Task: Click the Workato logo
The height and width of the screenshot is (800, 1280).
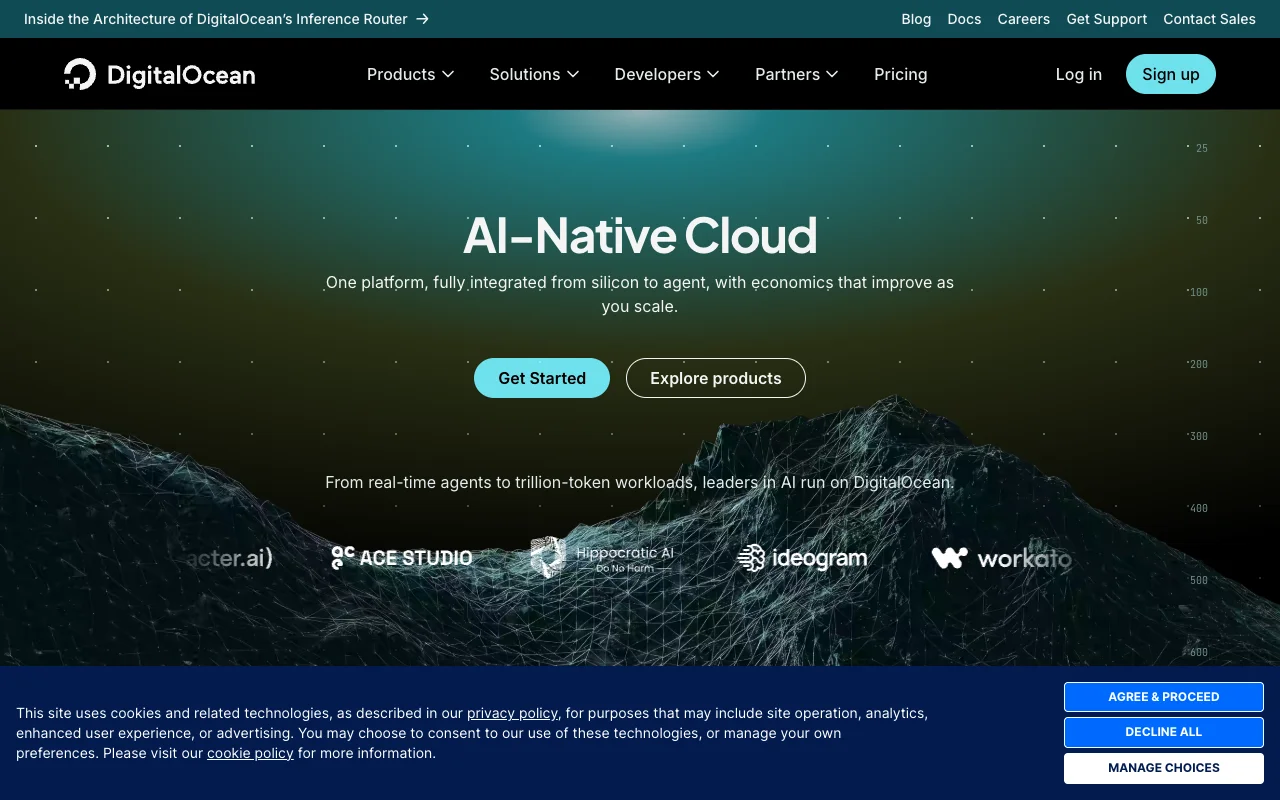Action: 1001,558
